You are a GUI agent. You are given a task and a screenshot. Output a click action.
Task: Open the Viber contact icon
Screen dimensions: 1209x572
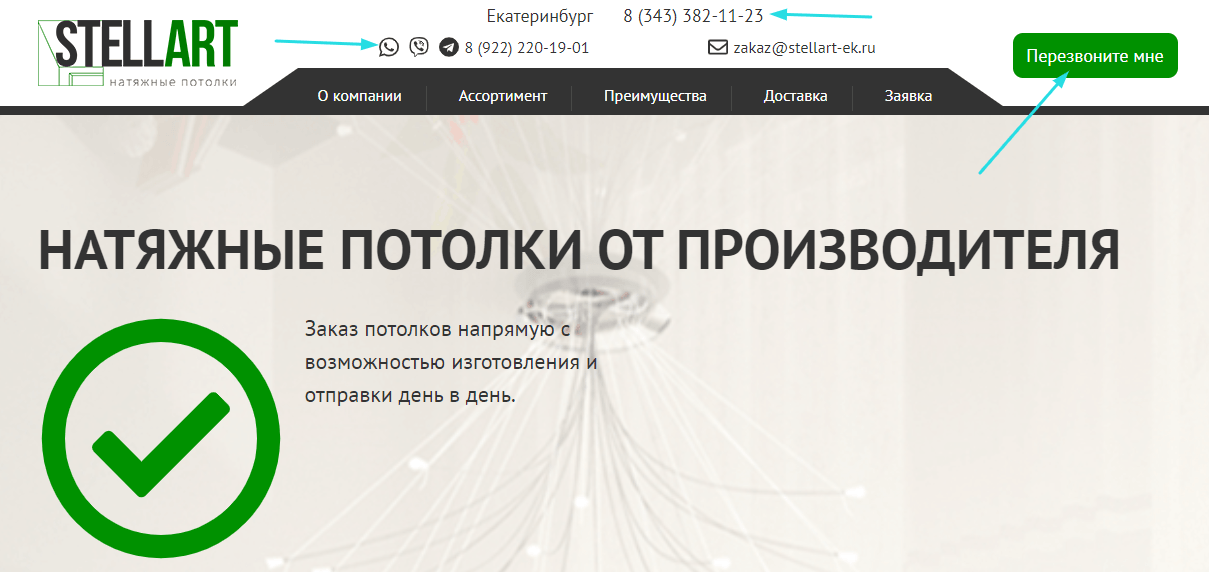pos(419,47)
